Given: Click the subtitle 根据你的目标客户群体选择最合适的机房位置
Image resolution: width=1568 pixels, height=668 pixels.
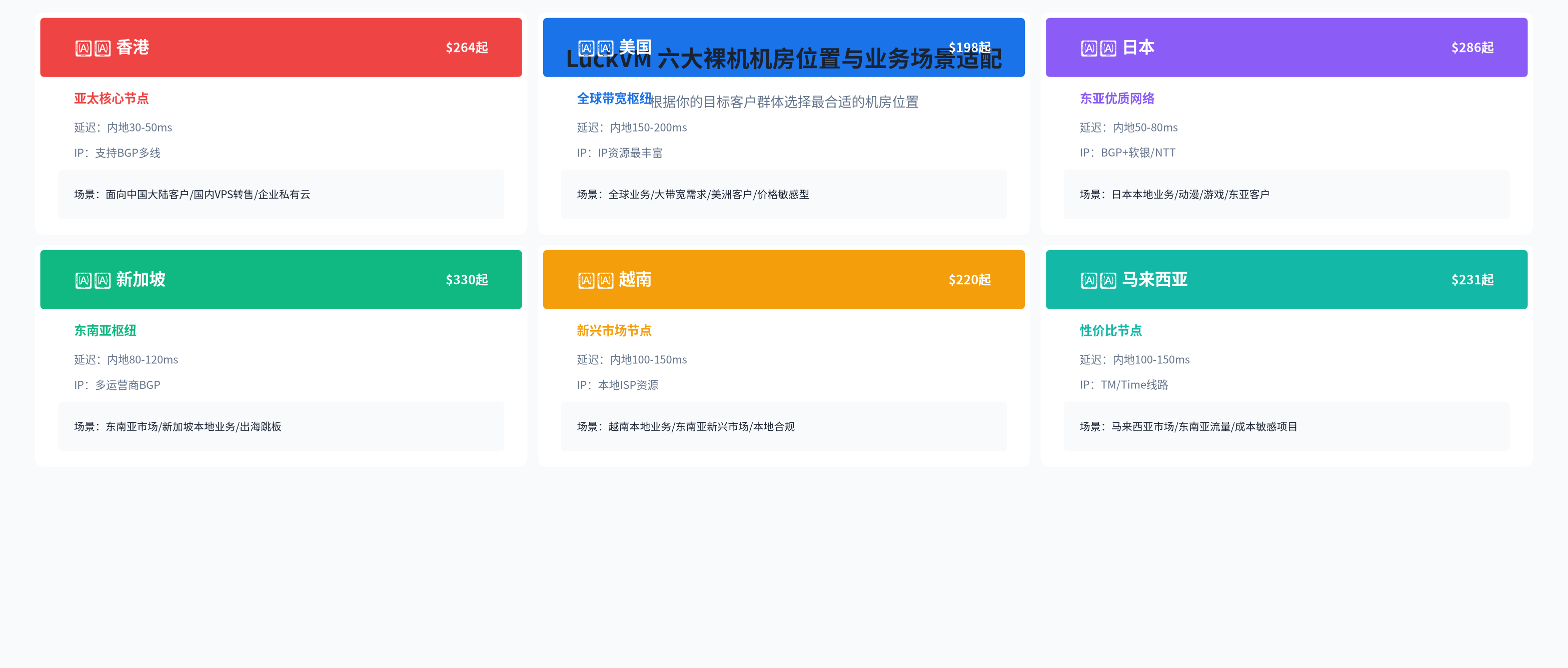Looking at the screenshot, I should (x=784, y=102).
